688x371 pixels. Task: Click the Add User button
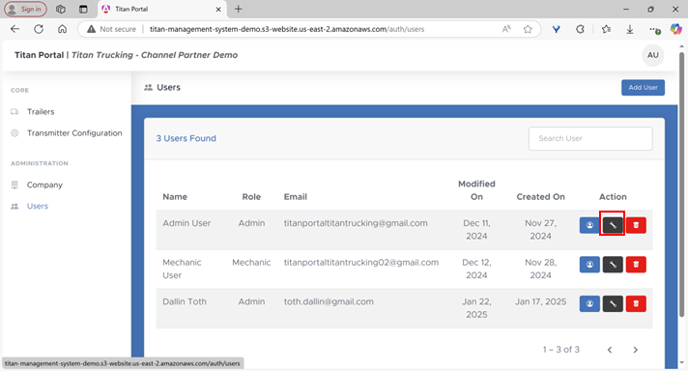click(643, 87)
